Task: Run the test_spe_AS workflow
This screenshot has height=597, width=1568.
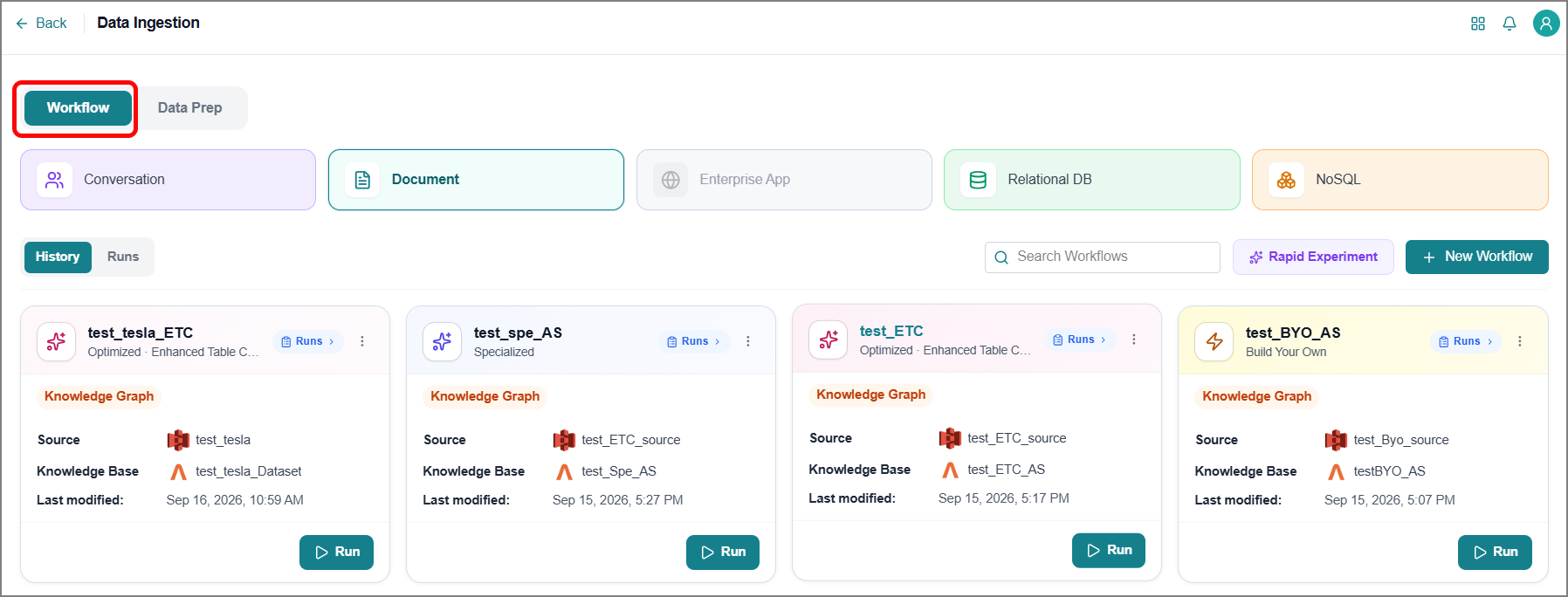Action: pos(723,552)
